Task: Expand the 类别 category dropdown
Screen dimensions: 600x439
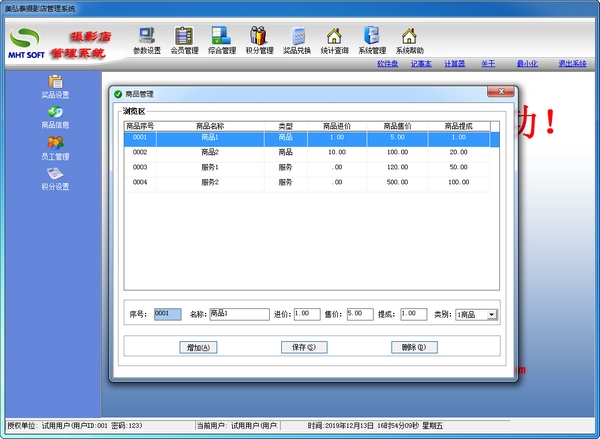Action: [491, 314]
